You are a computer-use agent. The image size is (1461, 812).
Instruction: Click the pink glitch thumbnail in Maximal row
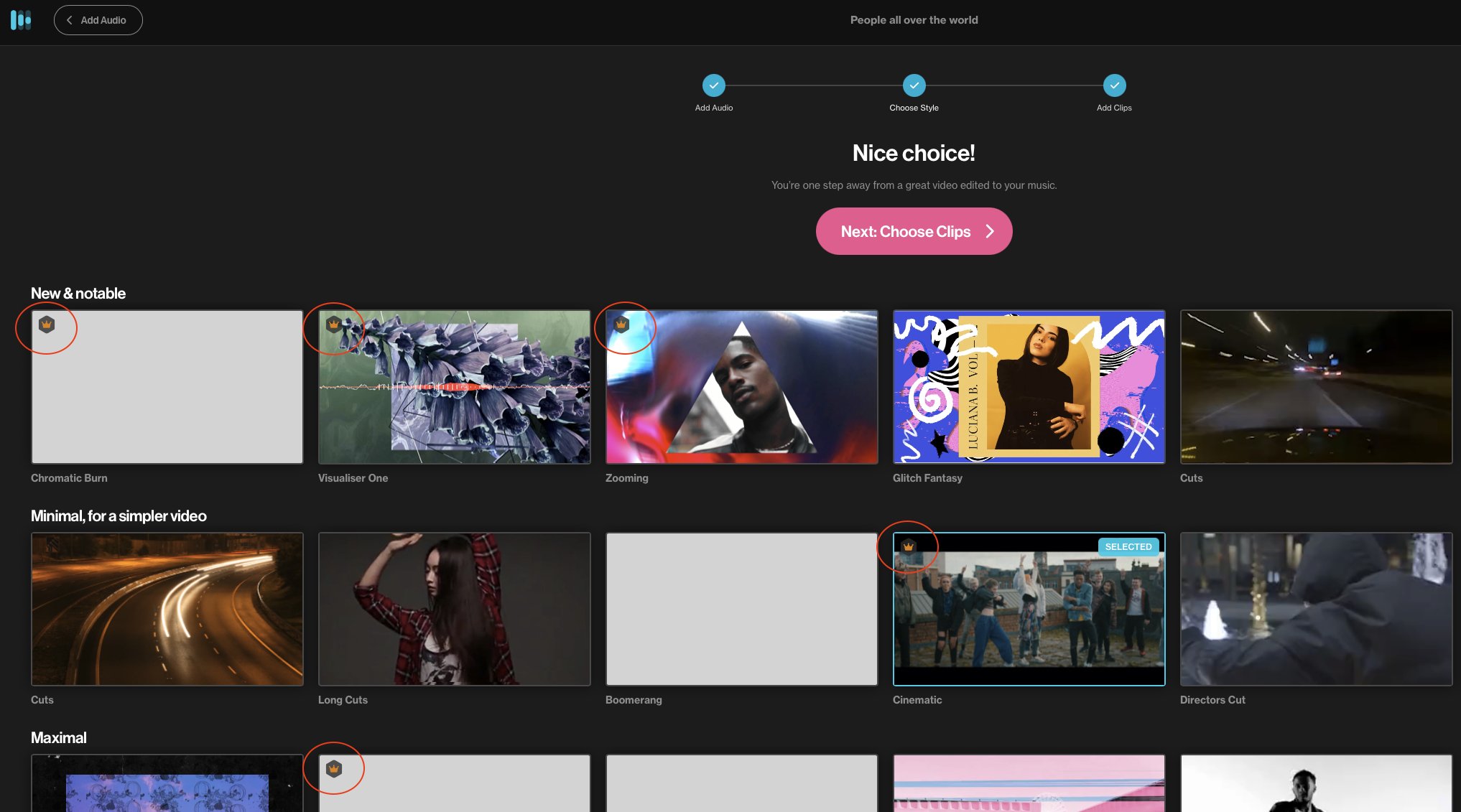[x=1029, y=784]
